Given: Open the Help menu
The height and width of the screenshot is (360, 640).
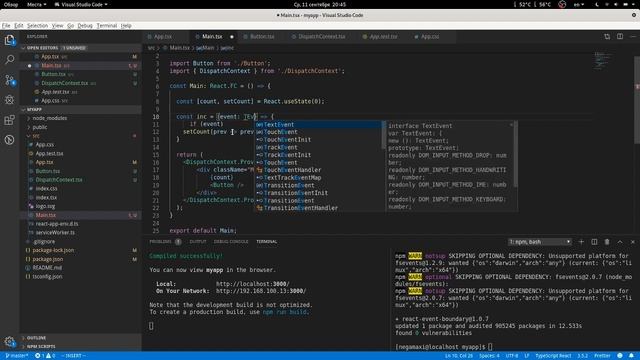Looking at the screenshot, I should point(126,25).
